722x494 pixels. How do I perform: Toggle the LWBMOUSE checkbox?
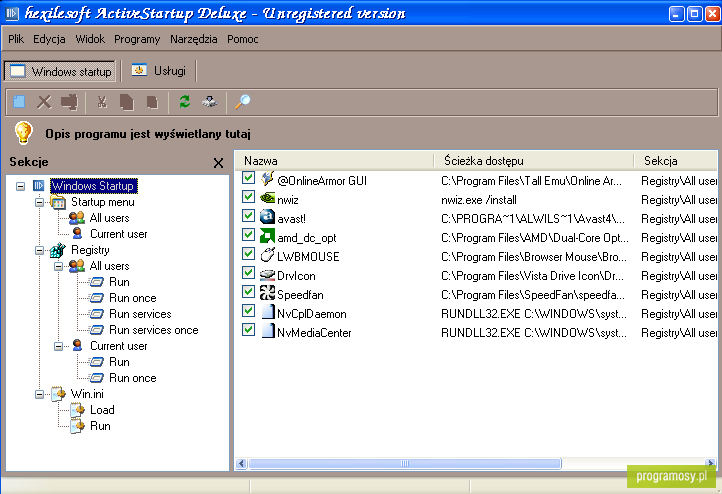(x=249, y=254)
